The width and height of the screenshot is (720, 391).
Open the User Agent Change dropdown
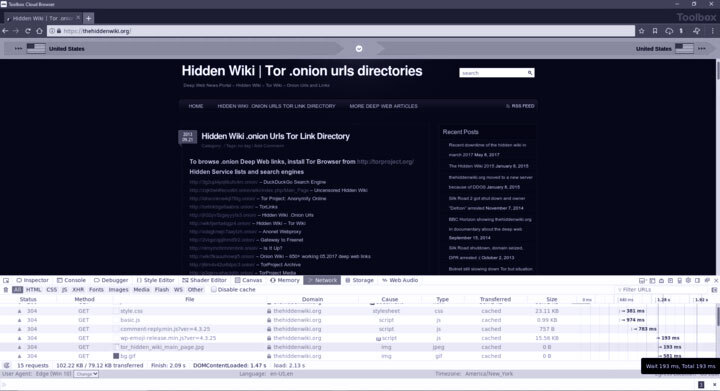[87, 374]
